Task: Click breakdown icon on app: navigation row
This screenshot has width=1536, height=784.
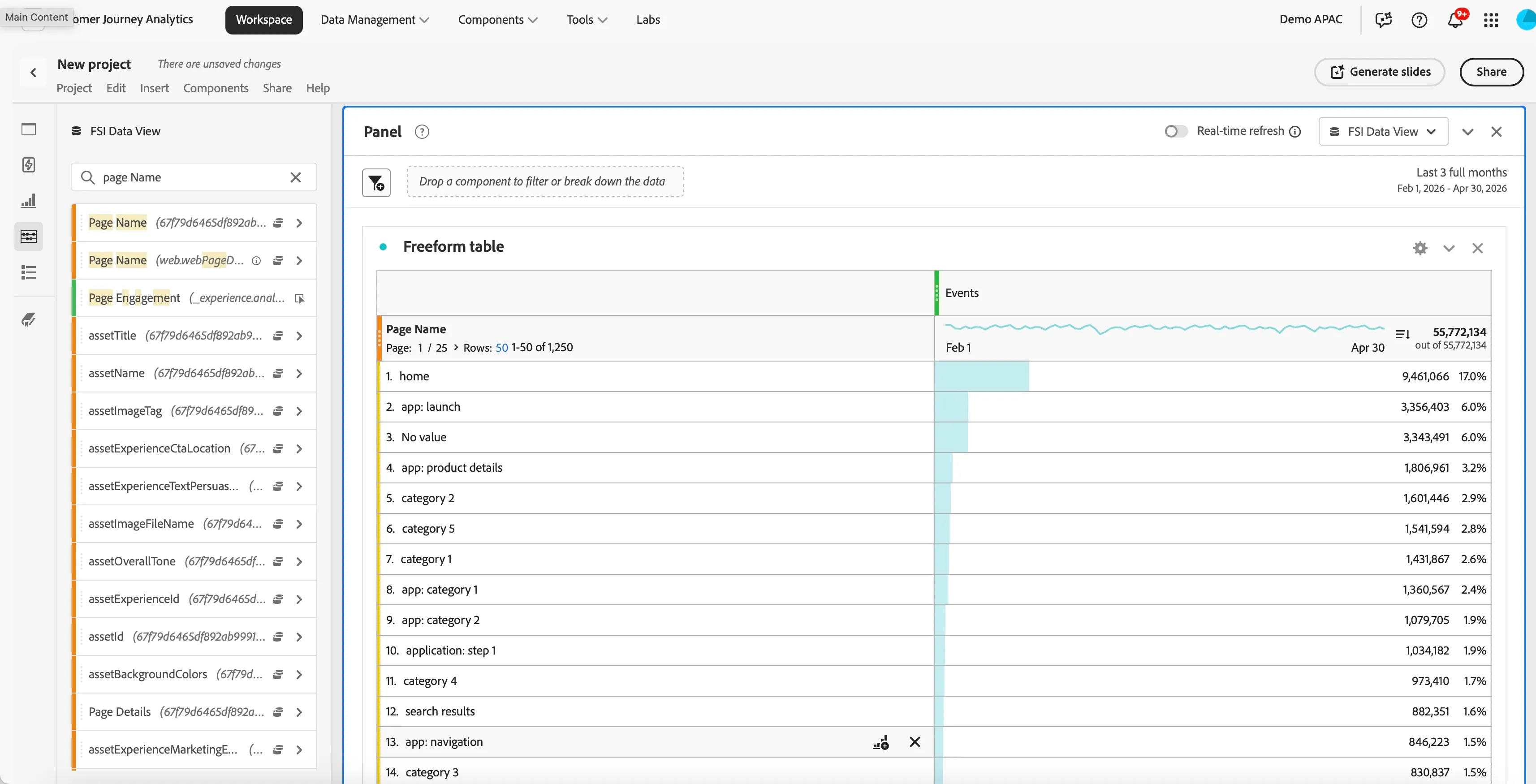Action: (x=881, y=742)
